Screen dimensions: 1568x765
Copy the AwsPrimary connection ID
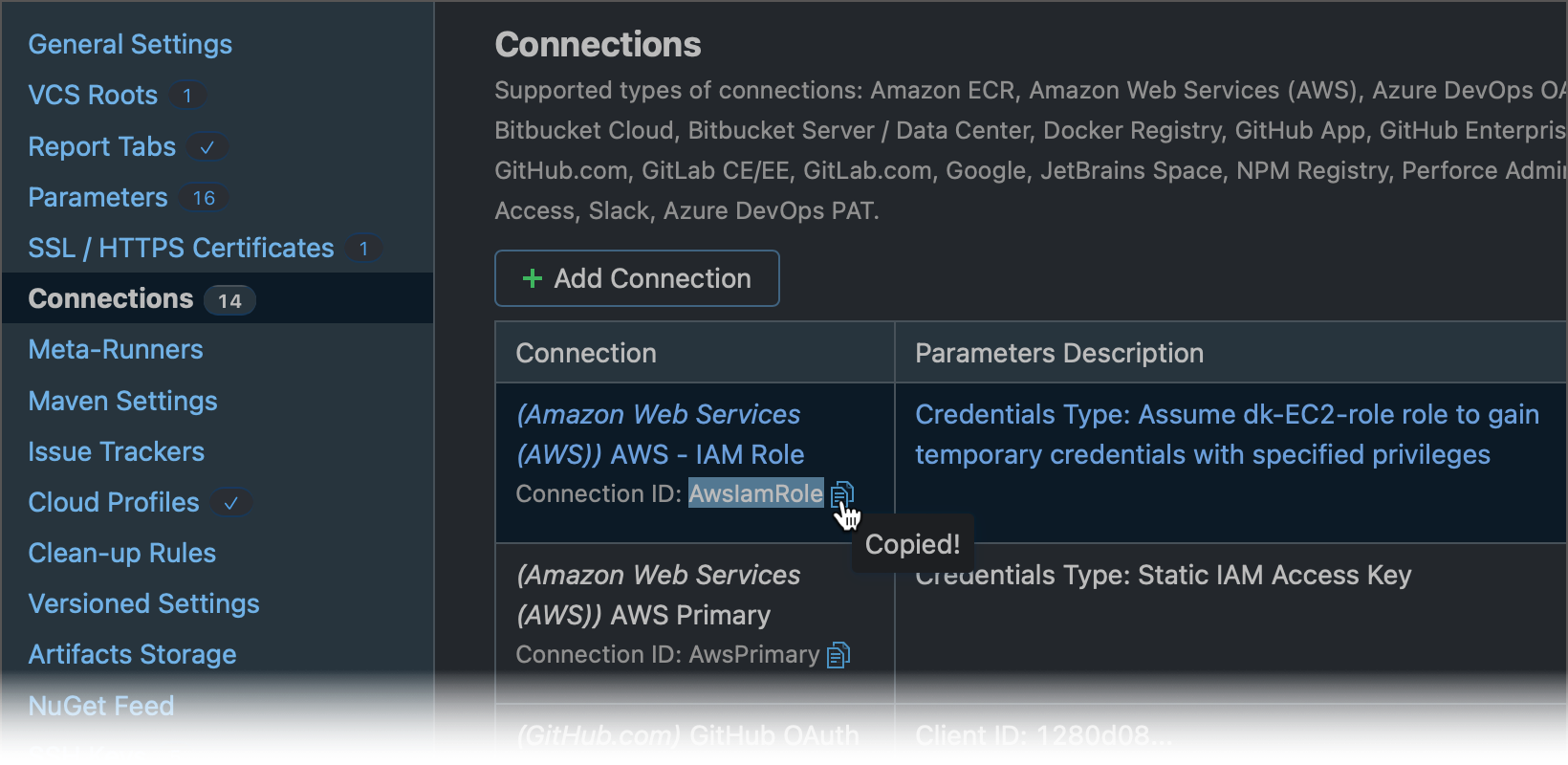tap(838, 654)
